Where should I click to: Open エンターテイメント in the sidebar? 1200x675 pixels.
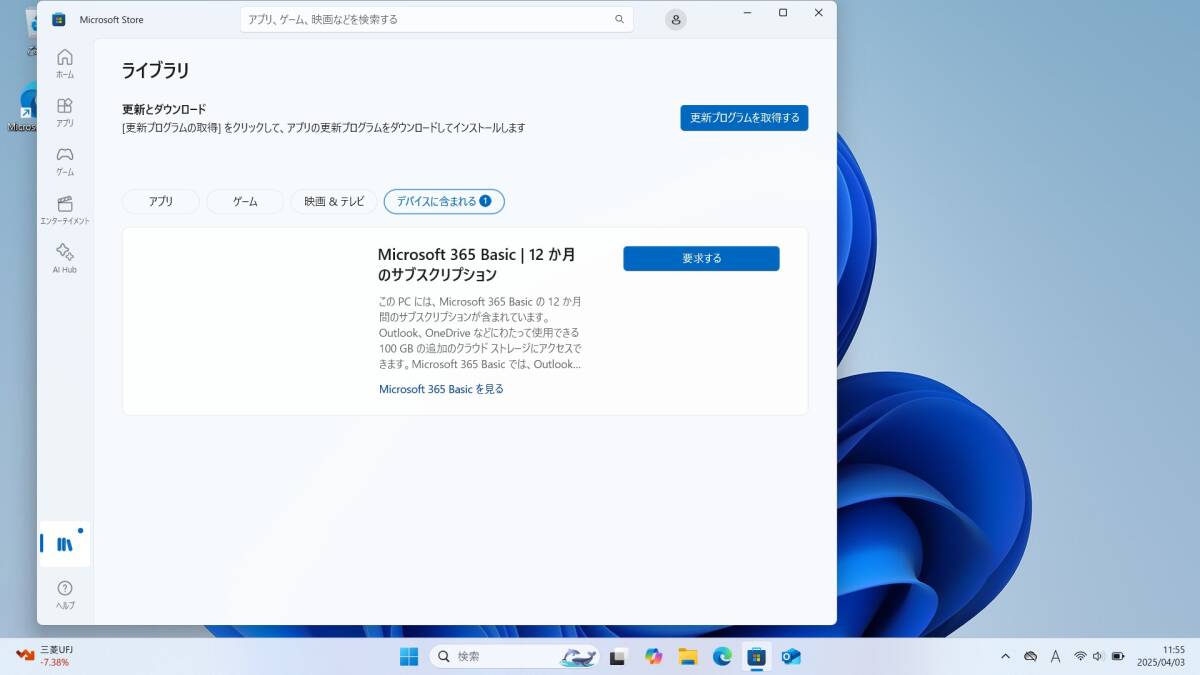64,210
